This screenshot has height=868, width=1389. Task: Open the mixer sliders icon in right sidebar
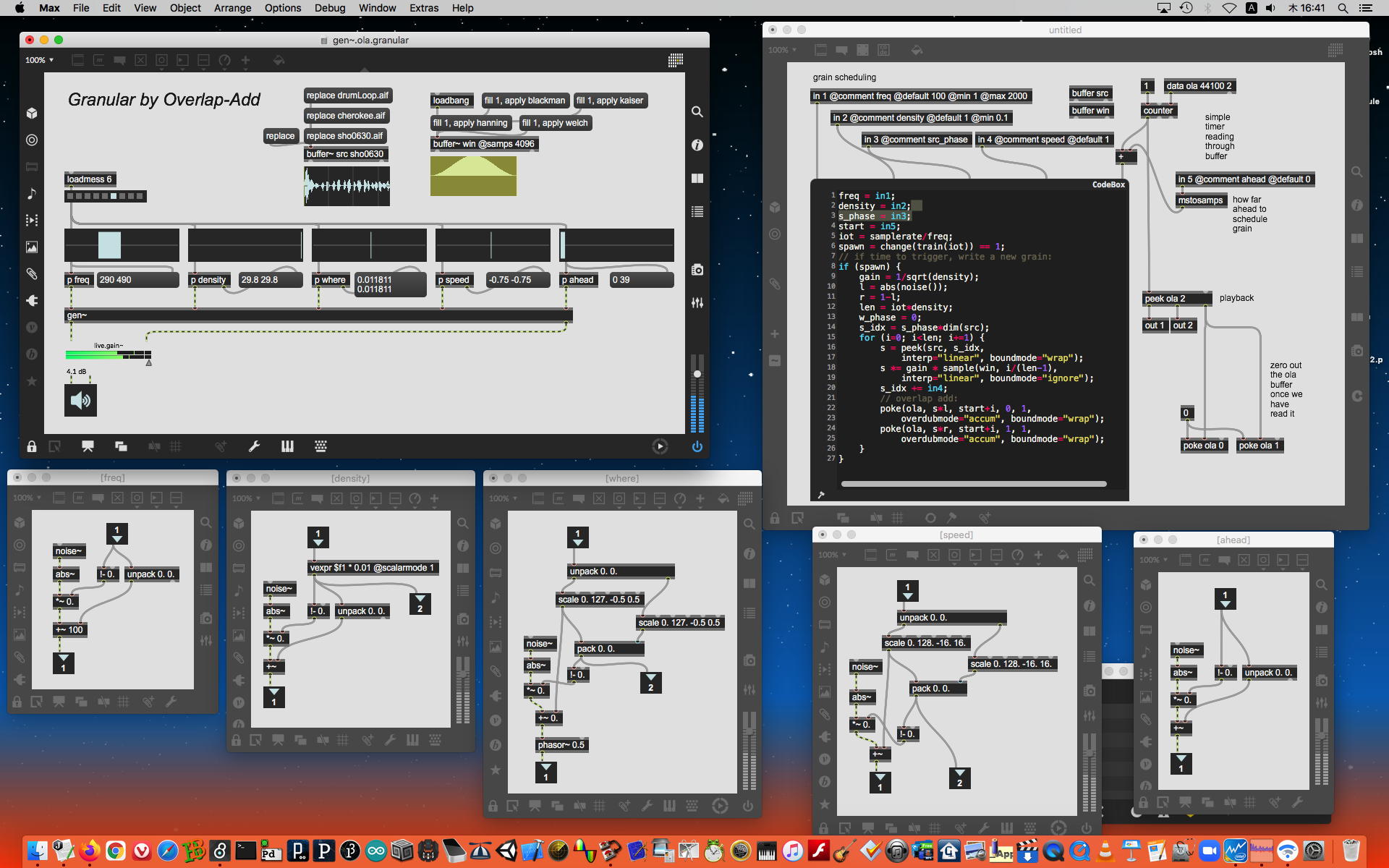click(x=697, y=303)
